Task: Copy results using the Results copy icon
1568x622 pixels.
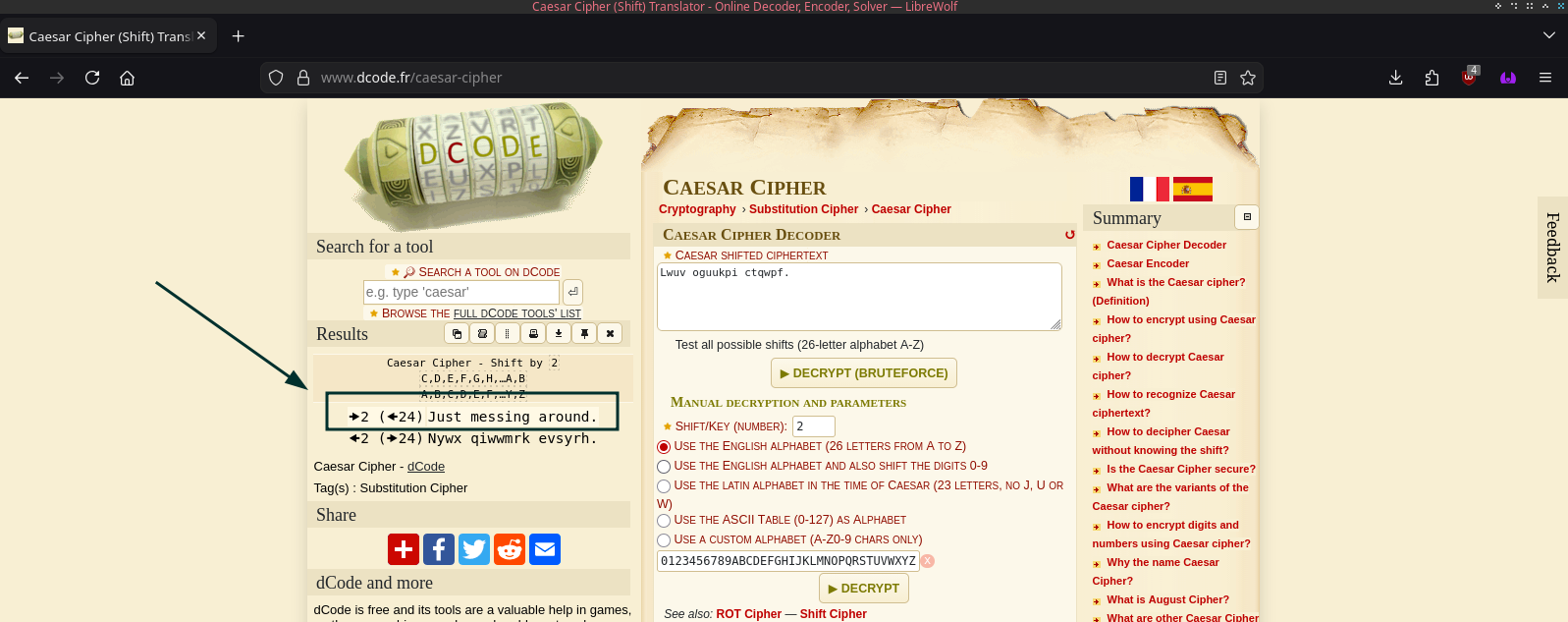Action: tap(457, 334)
